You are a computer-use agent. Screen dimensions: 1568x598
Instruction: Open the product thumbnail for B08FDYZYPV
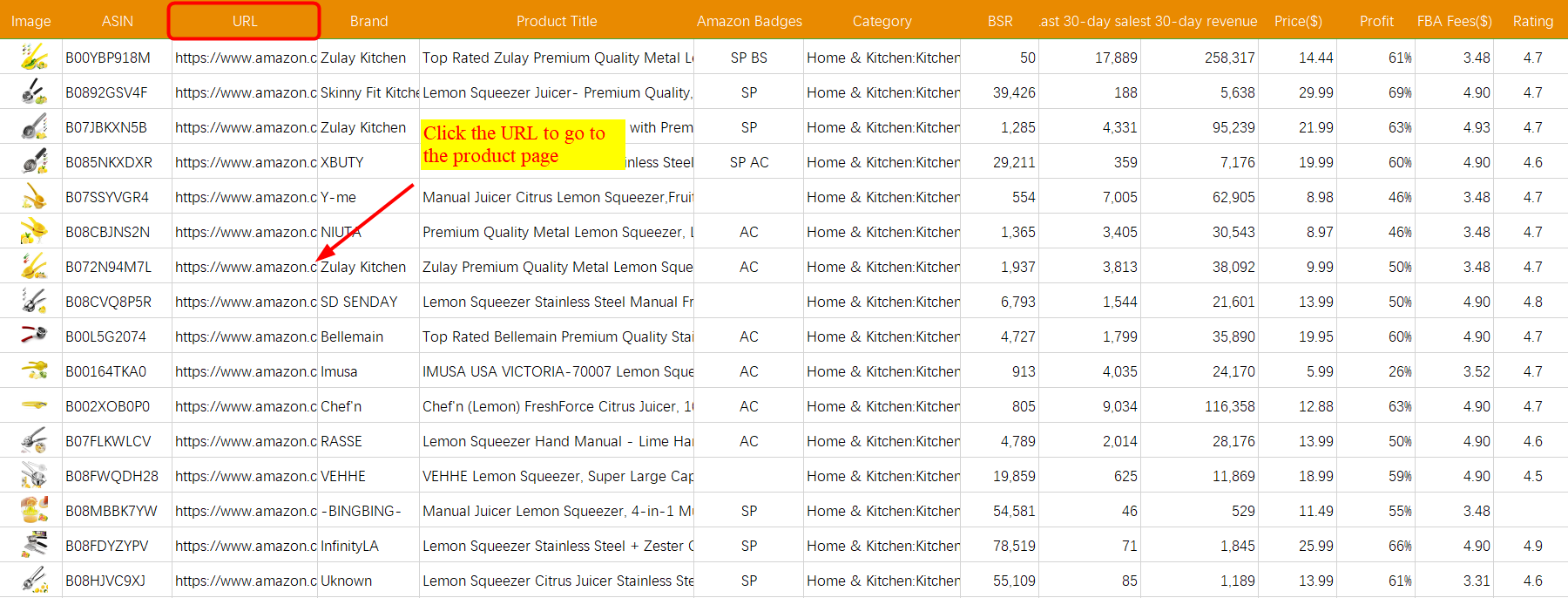click(x=34, y=546)
